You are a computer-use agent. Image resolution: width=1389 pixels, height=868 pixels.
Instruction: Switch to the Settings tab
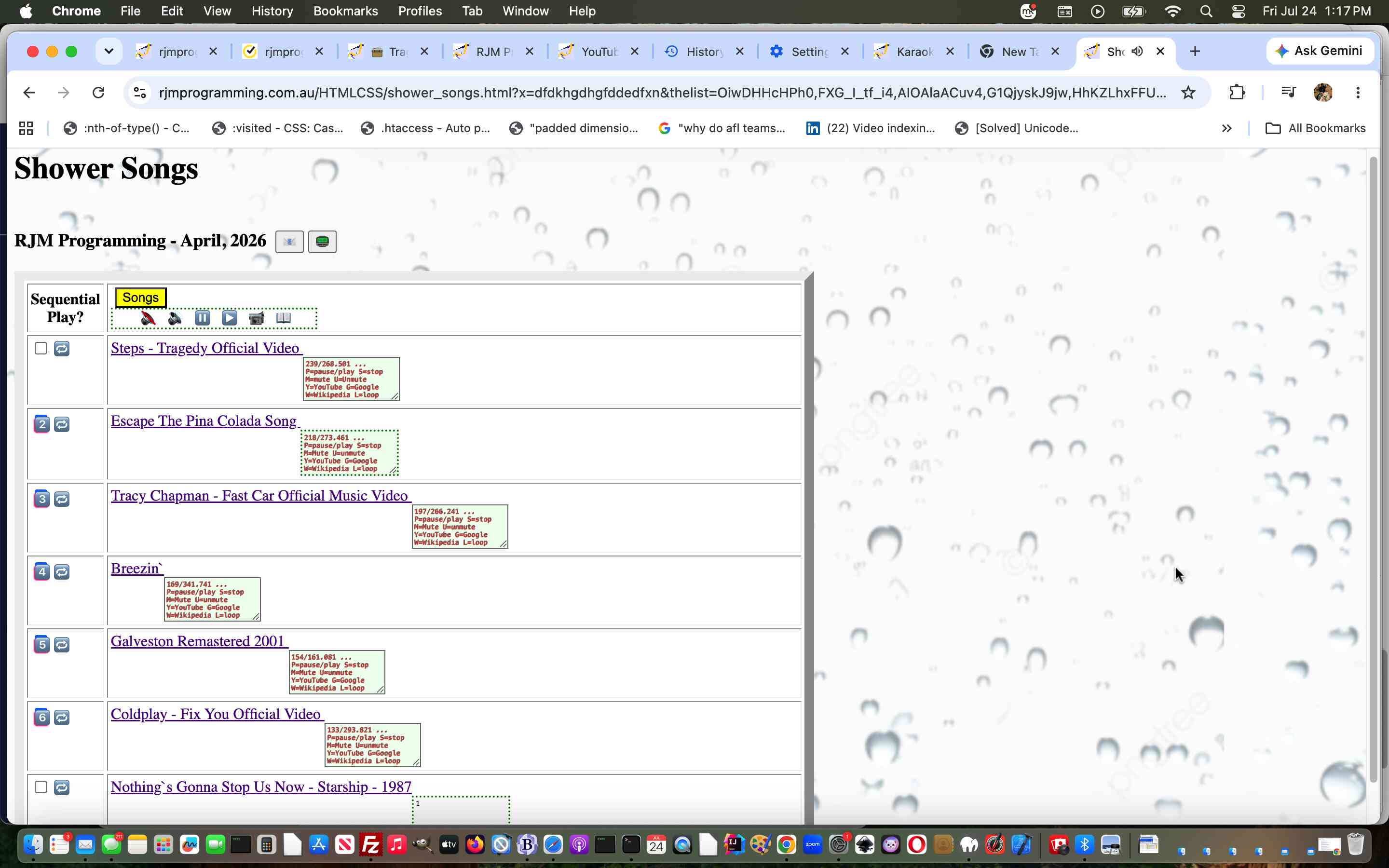809,52
